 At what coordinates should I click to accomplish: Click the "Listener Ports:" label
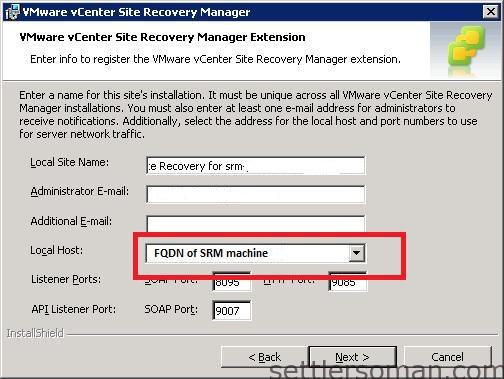coord(66,279)
